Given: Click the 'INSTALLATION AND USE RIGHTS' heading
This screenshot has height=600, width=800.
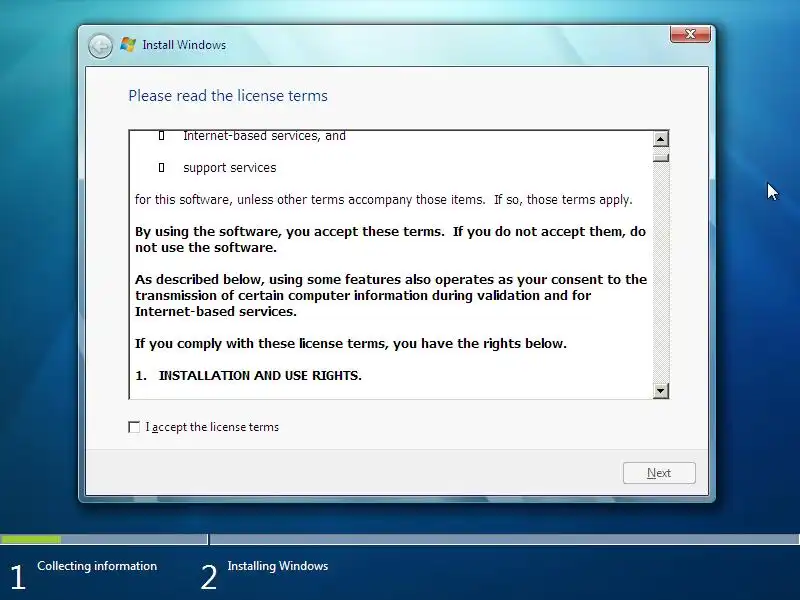Looking at the screenshot, I should [260, 376].
